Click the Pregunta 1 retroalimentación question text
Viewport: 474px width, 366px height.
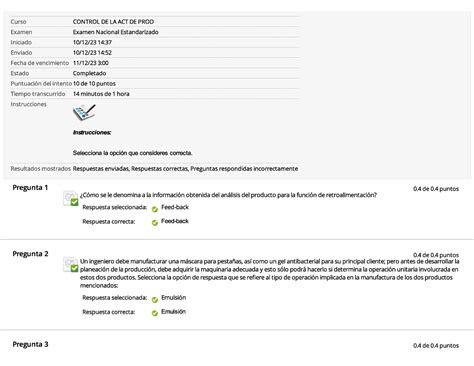[x=228, y=195]
